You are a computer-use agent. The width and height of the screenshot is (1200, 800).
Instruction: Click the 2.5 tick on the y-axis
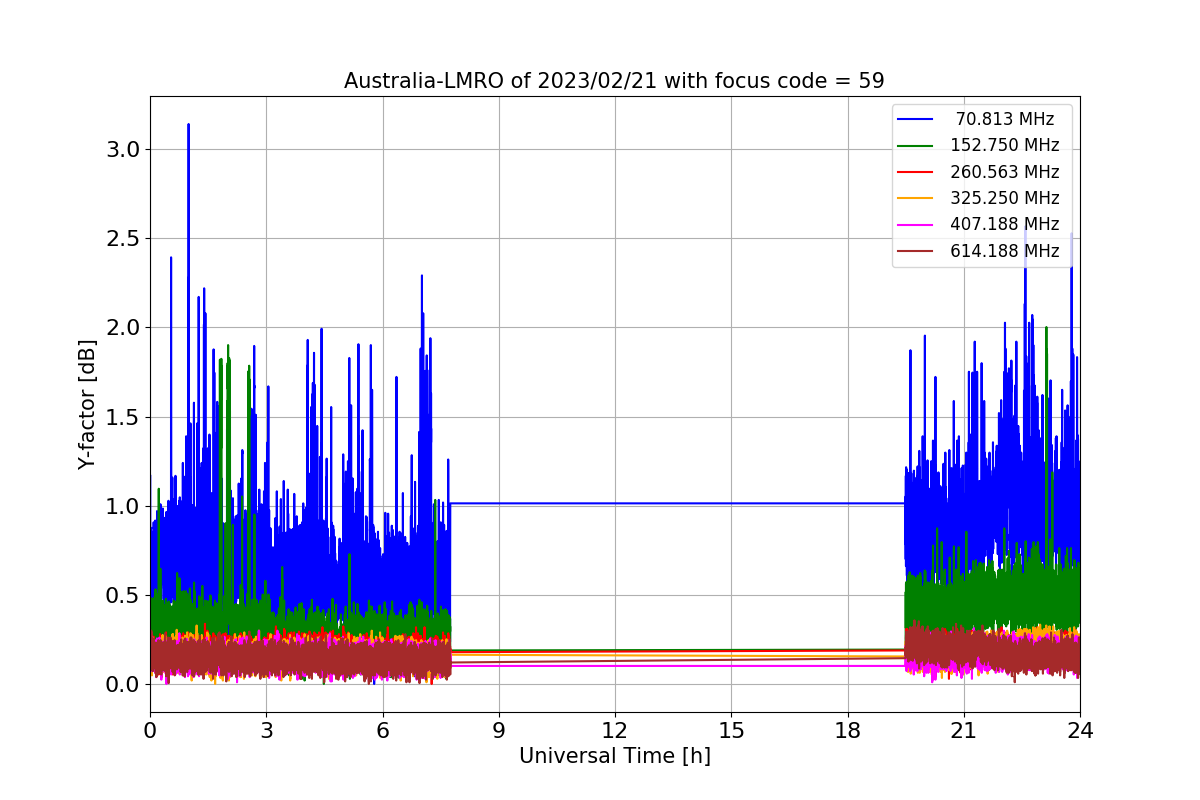tap(125, 238)
